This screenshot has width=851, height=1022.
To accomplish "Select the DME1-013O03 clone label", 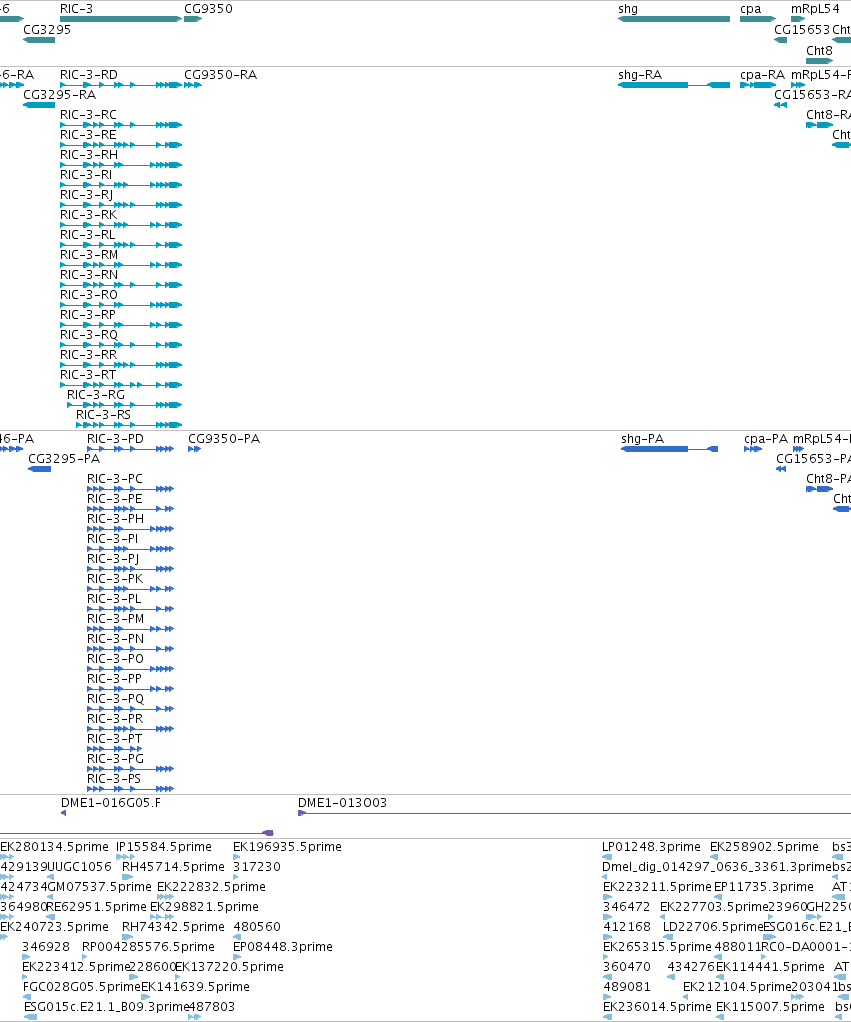I will coord(342,803).
